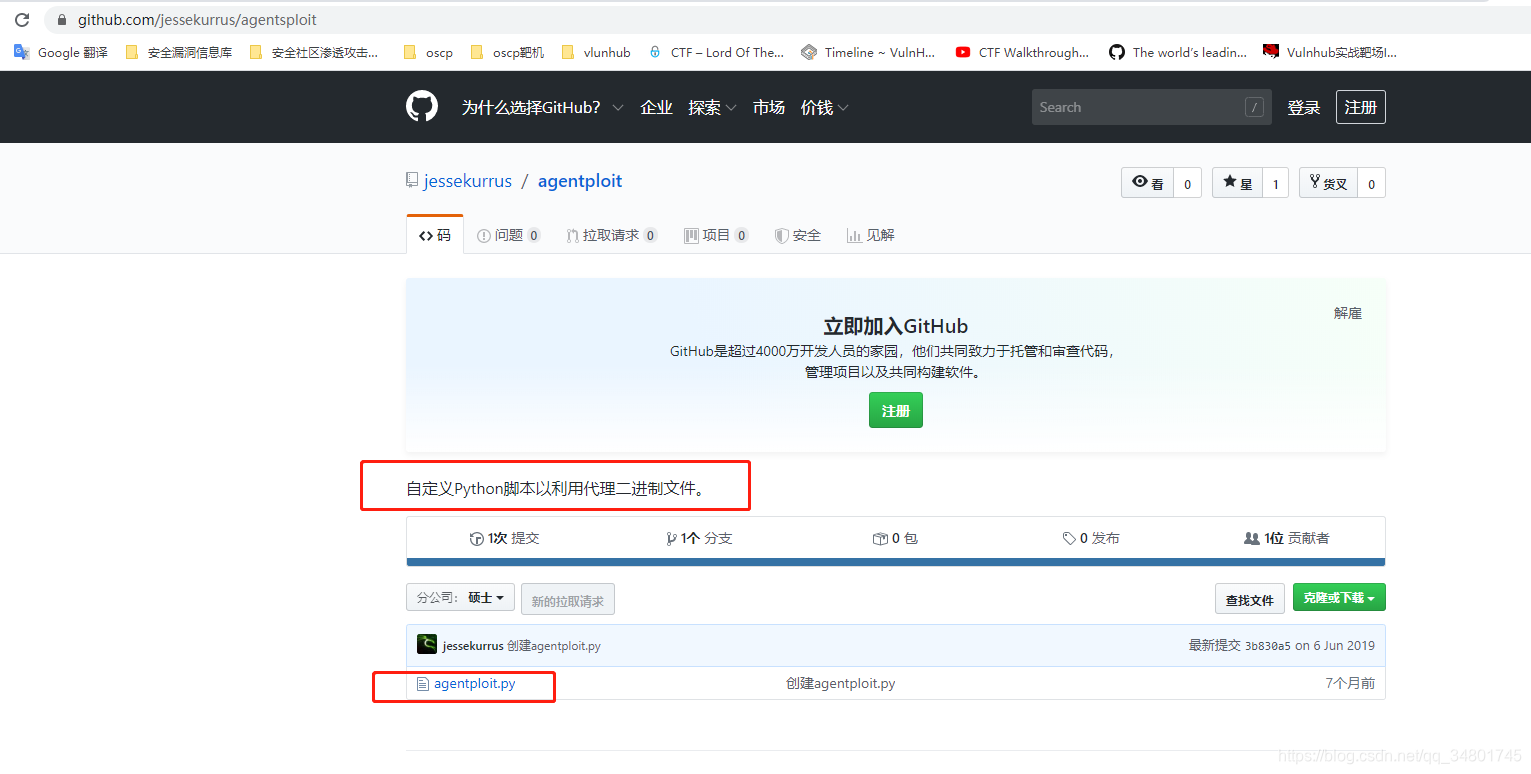Screen dimensions: 1531x774
Task: Click the 货叉 fork button
Action: (x=1328, y=183)
